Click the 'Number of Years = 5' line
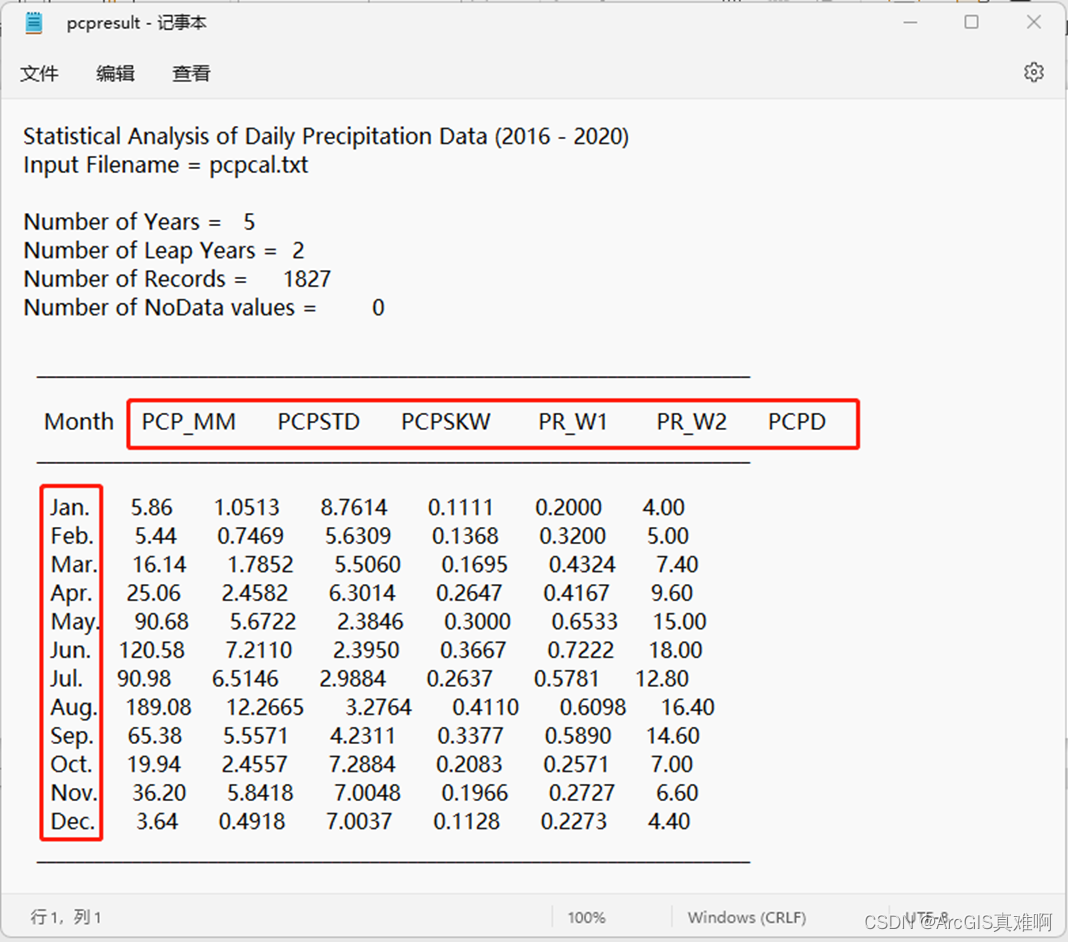Screen dimensions: 1068x942 coord(139,222)
